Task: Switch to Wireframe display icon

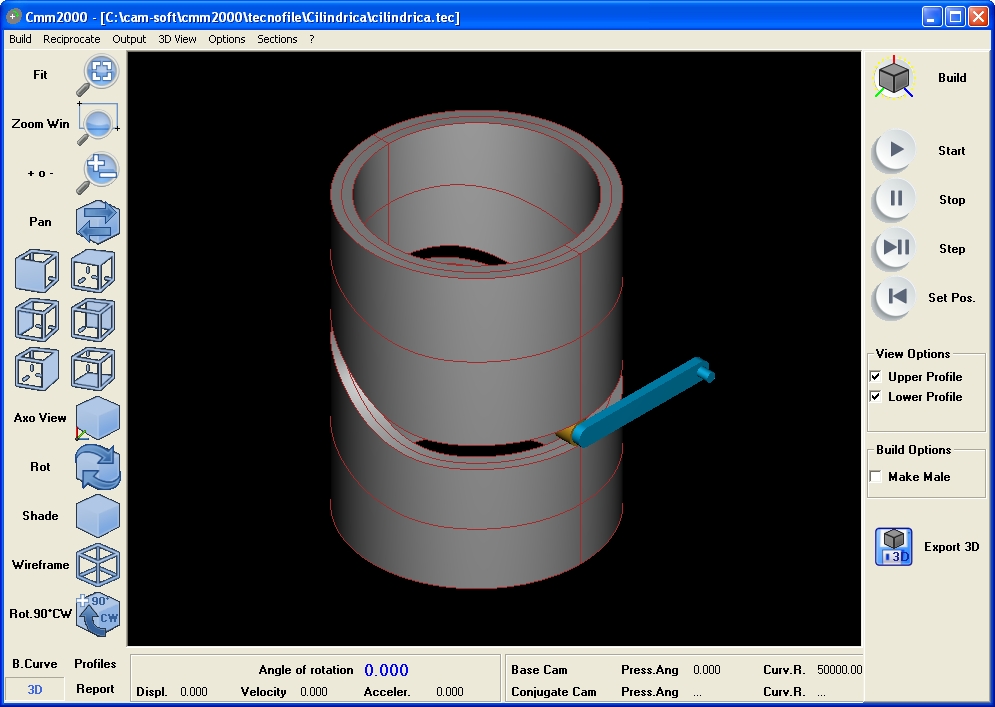Action: 98,565
